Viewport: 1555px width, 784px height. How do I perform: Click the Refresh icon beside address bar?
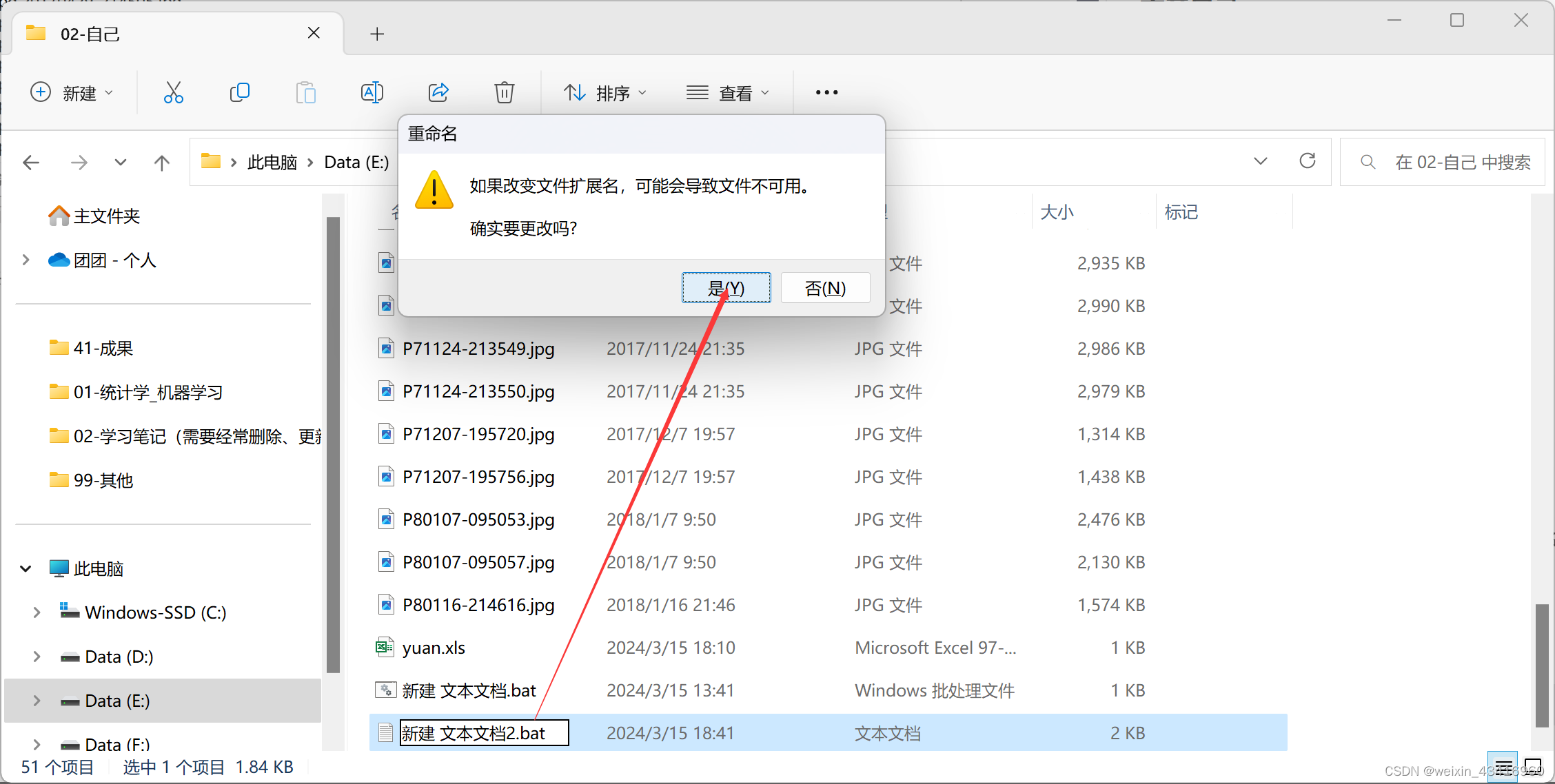pyautogui.click(x=1307, y=162)
